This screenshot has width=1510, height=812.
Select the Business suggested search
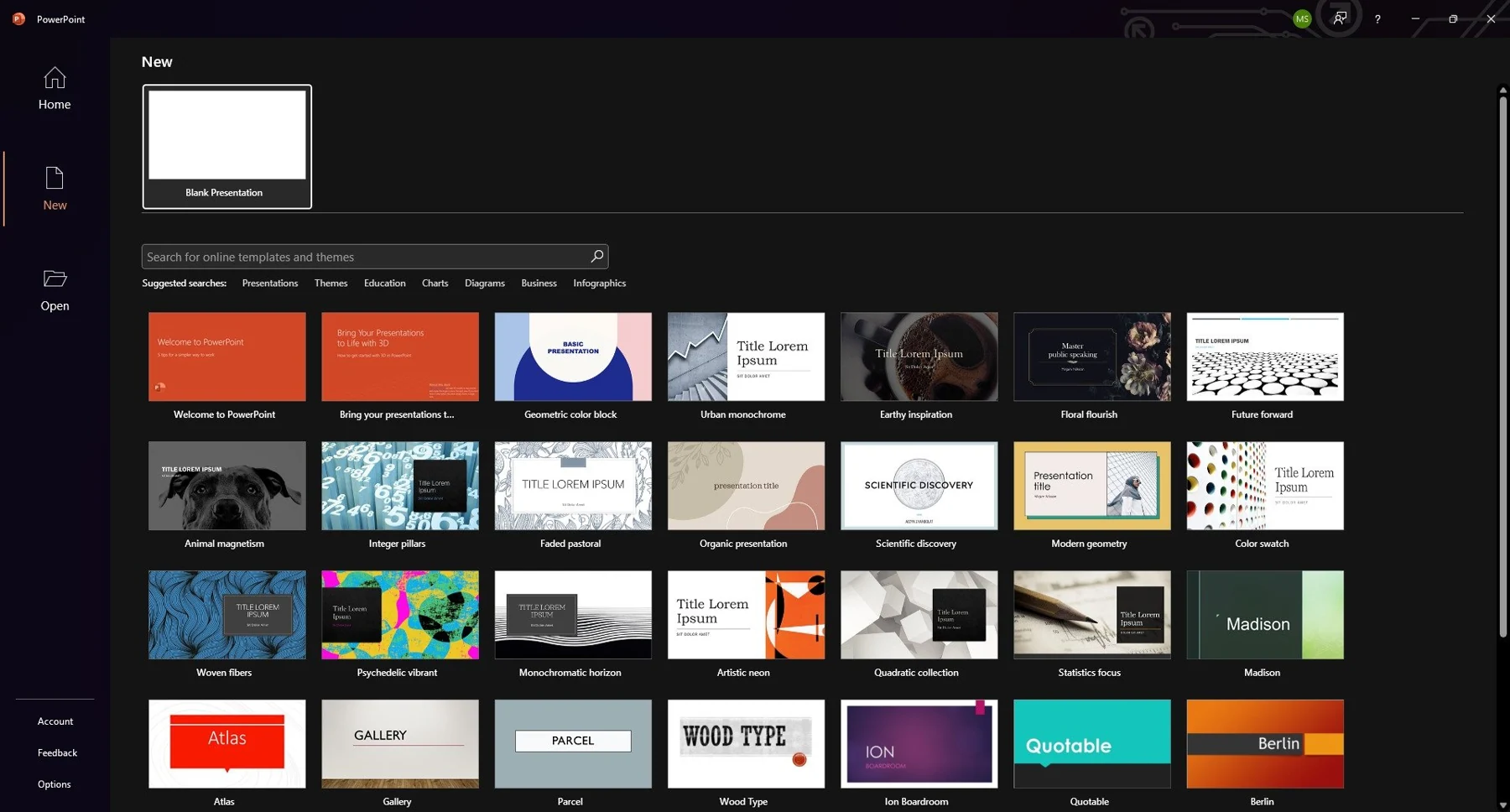[x=539, y=284]
